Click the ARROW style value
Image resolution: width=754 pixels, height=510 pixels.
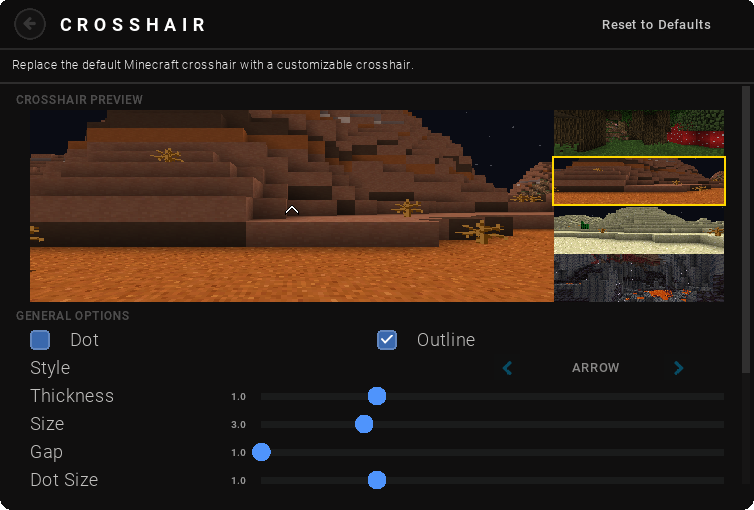[x=595, y=368]
